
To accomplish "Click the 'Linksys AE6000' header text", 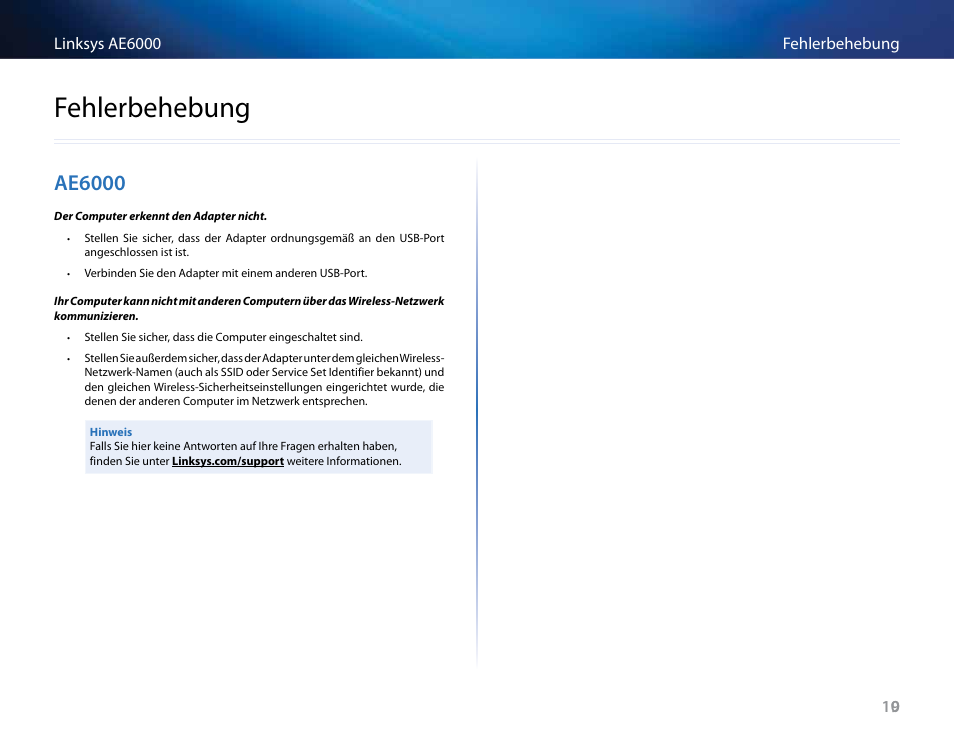I will 107,44.
